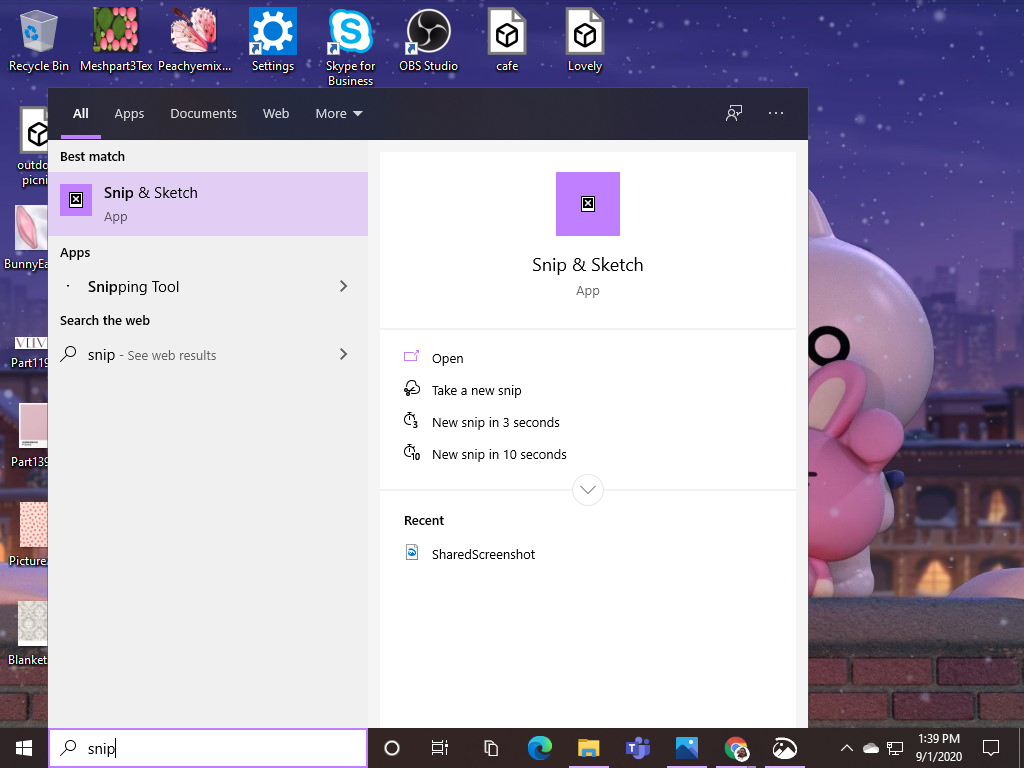
Task: Click Open for Snip & Sketch
Action: 447,359
